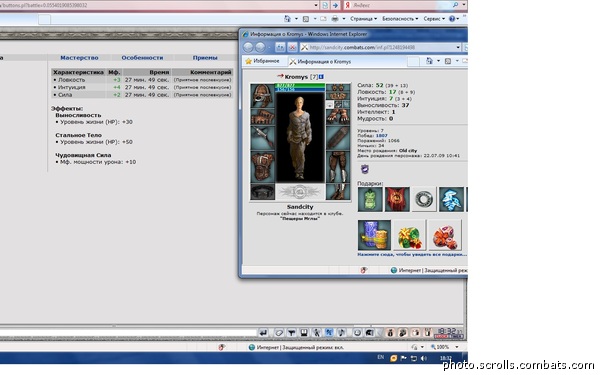The height and width of the screenshot is (375, 600).
Task: Open the Безопасность menu
Action: pyautogui.click(x=400, y=19)
